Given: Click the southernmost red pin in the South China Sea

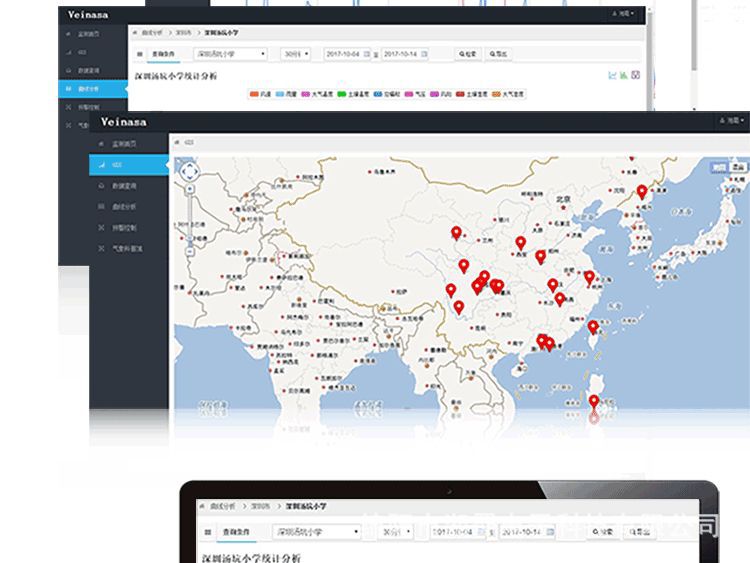Looking at the screenshot, I should [594, 402].
